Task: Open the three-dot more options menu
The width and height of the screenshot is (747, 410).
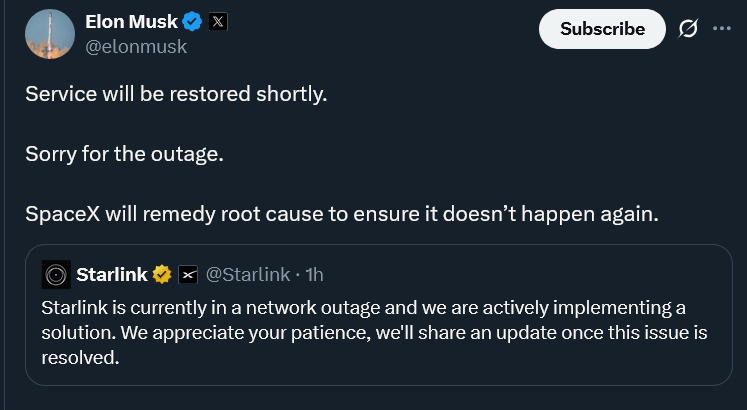Action: click(721, 29)
